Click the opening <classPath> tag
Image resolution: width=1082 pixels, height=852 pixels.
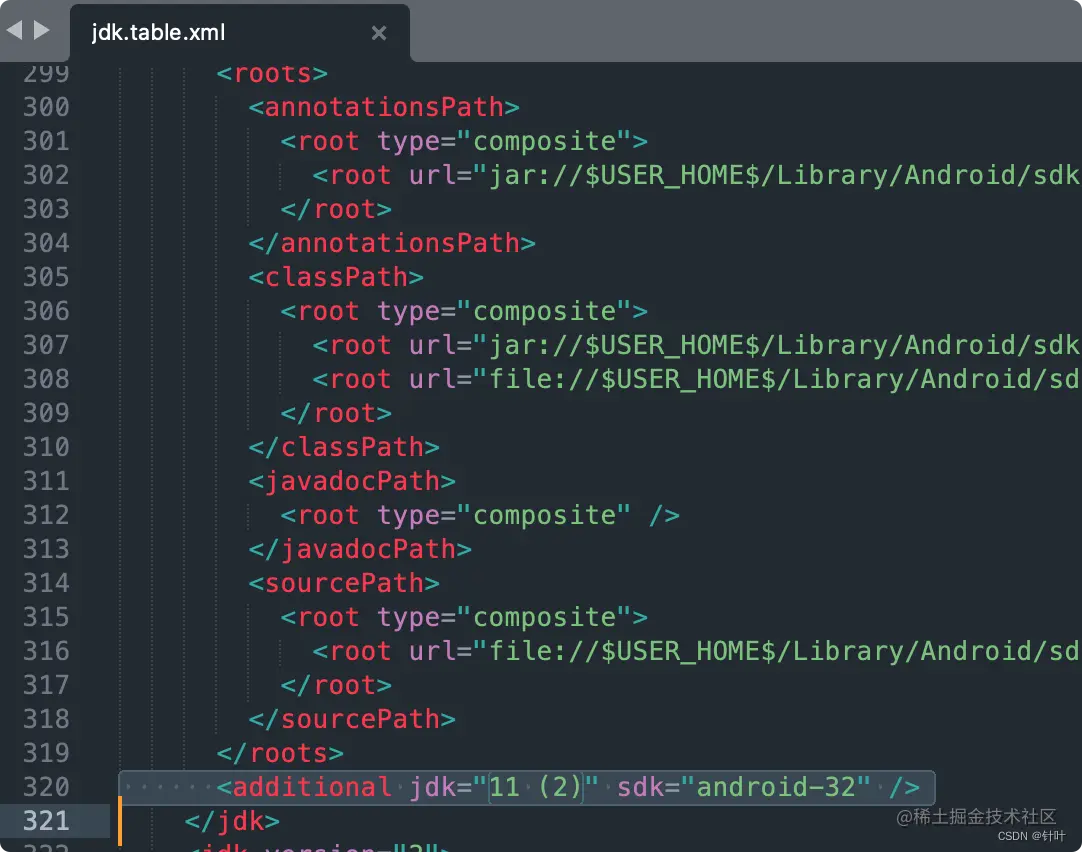[x=336, y=277]
